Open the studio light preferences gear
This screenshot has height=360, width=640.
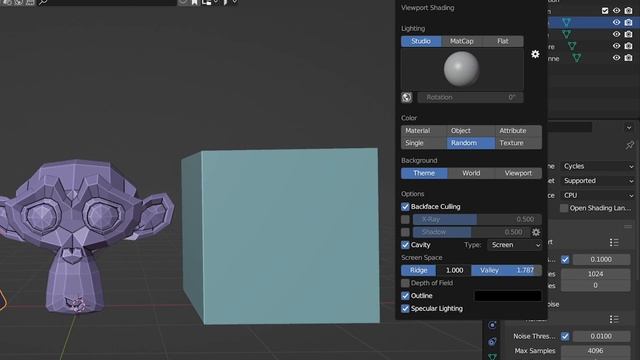tap(535, 54)
